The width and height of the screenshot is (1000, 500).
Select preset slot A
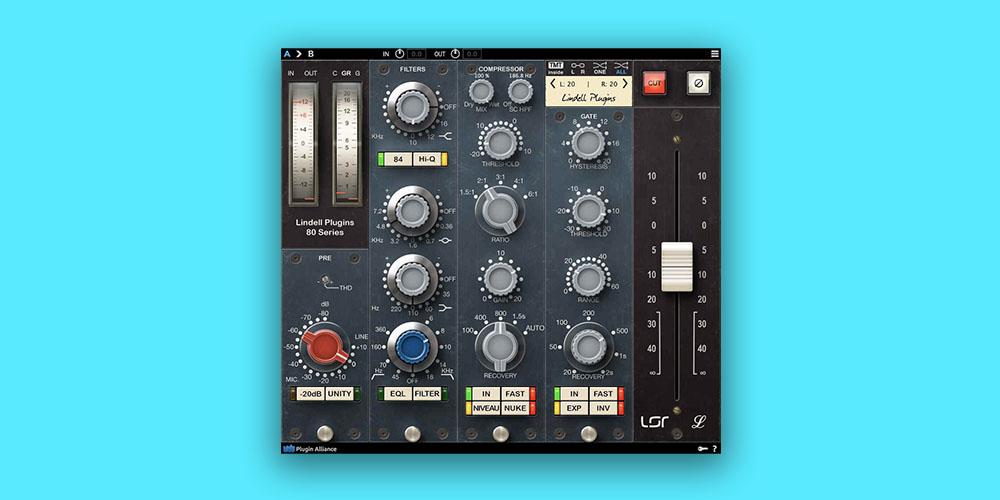point(288,54)
